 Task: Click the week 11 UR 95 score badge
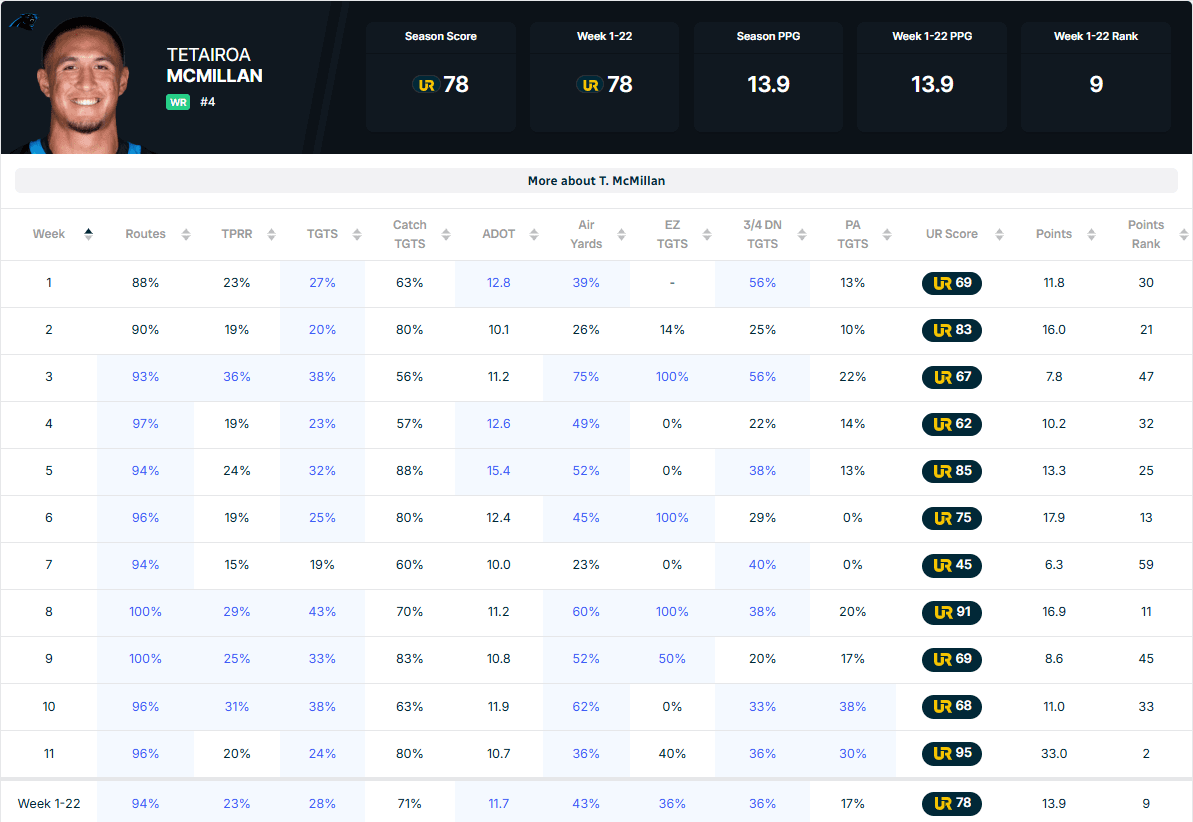pos(951,754)
